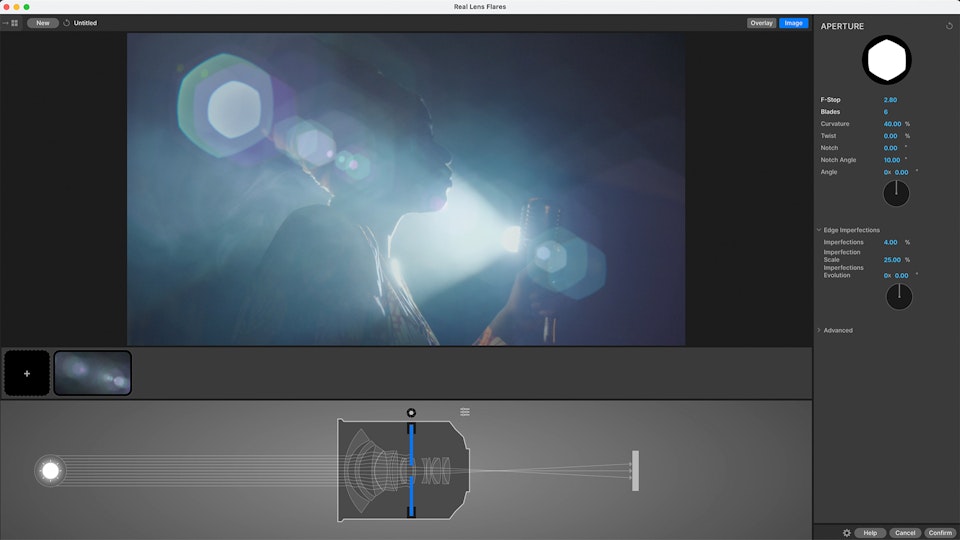The image size is (960, 540).
Task: Select the blue aperture blade in the lens
Action: click(411, 470)
